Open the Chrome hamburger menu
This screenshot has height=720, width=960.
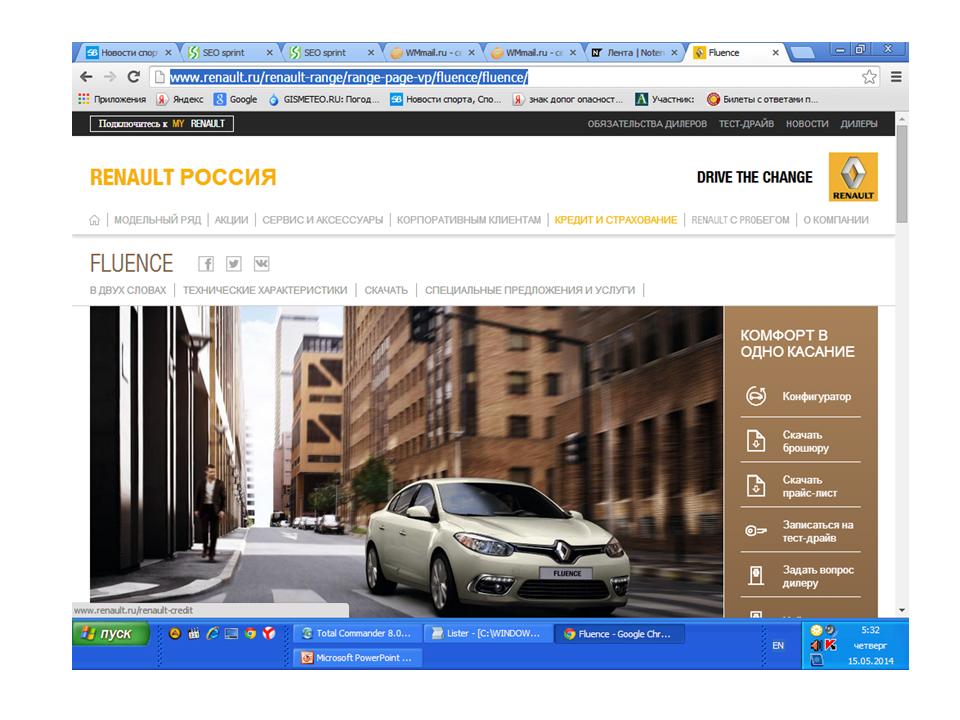(896, 77)
